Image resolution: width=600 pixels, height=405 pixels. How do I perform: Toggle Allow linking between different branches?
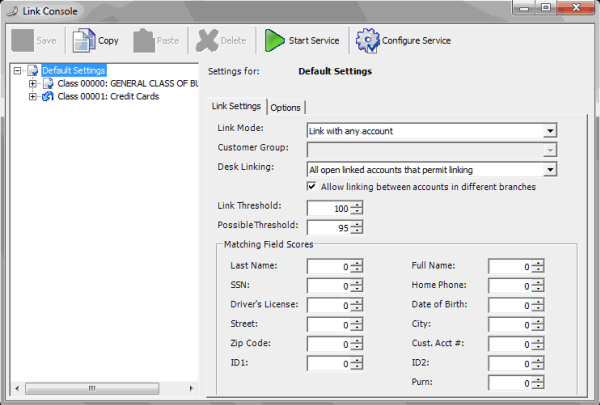pyautogui.click(x=314, y=187)
